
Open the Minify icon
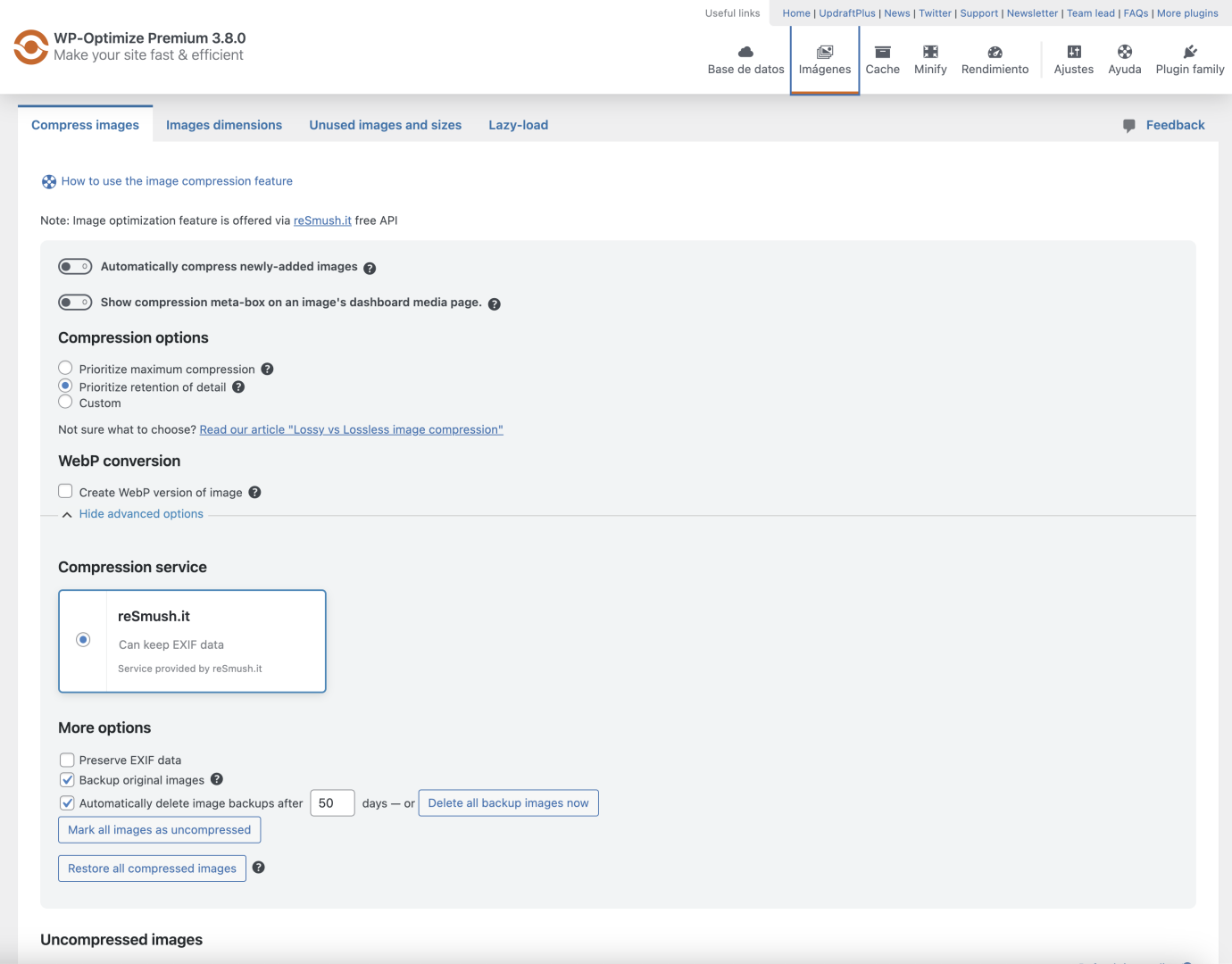930,52
